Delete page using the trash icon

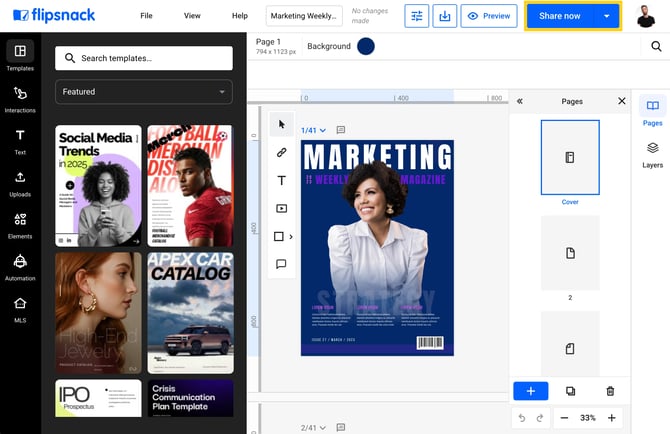[610, 391]
